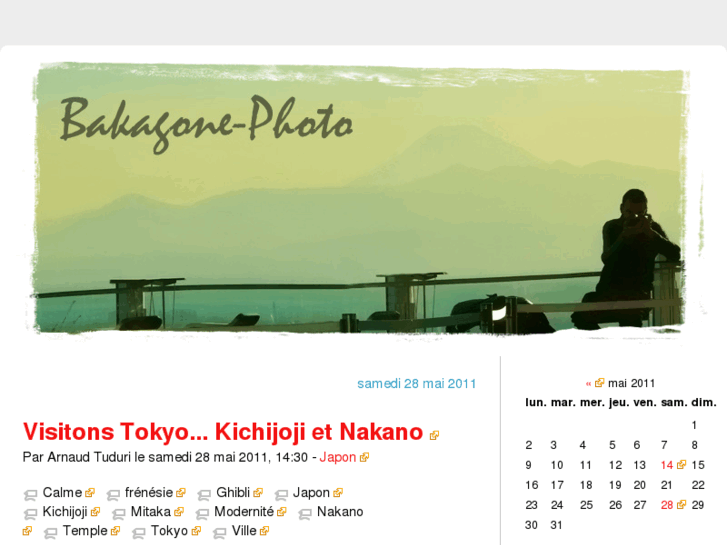Click external link icon after Japon tag
This screenshot has height=545, width=727.
[x=338, y=493]
